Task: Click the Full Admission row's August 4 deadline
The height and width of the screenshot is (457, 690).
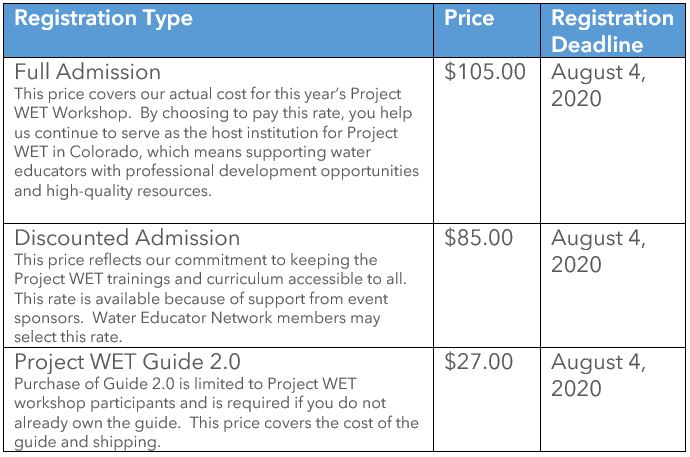Action: pyautogui.click(x=599, y=84)
